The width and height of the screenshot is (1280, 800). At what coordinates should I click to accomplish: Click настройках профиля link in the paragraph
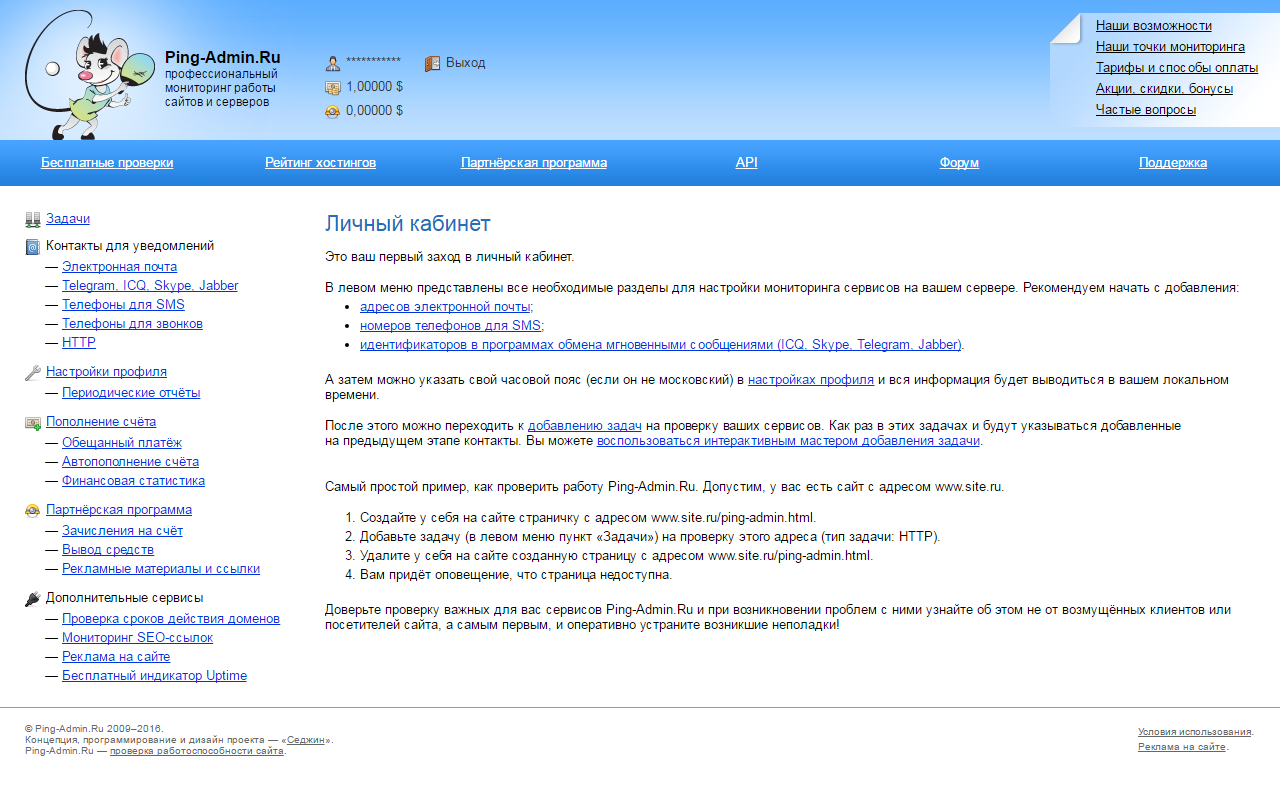[811, 380]
